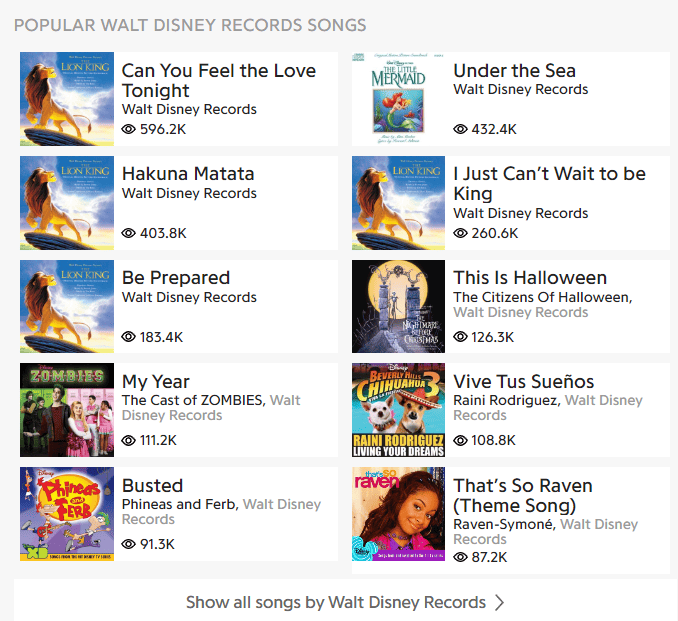The height and width of the screenshot is (621, 678).
Task: Expand the show all songs chevron arrow
Action: (500, 602)
